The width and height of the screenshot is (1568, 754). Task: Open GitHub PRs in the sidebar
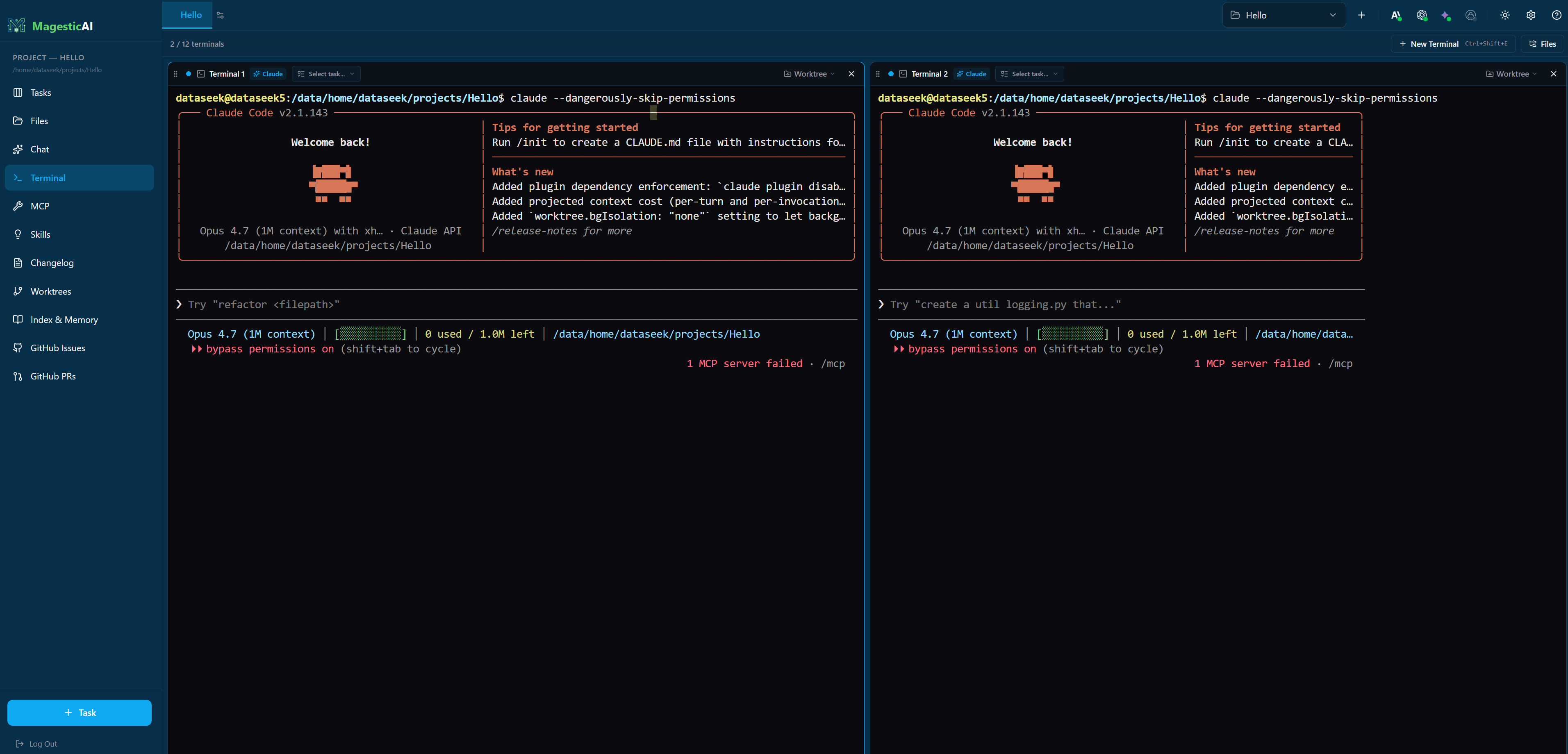coord(79,376)
